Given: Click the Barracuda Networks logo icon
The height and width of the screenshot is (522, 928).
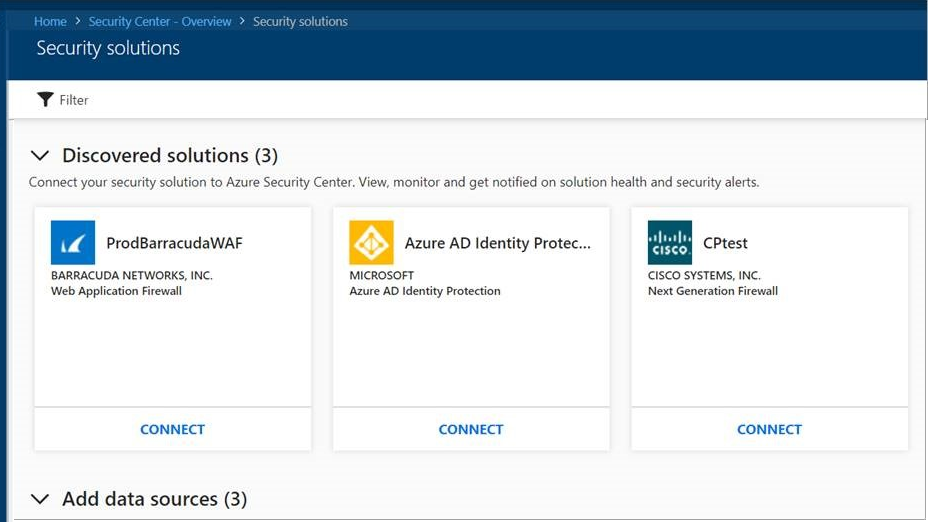Looking at the screenshot, I should tap(73, 243).
